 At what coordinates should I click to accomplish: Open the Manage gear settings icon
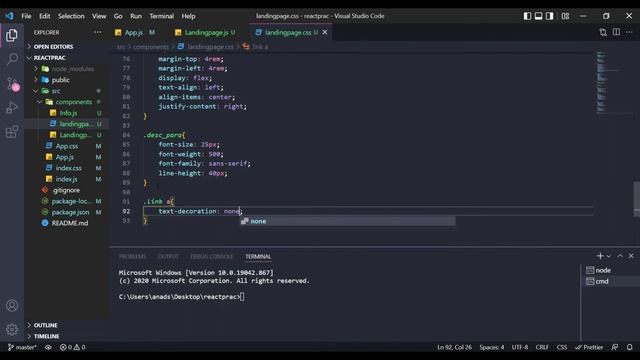[12, 329]
